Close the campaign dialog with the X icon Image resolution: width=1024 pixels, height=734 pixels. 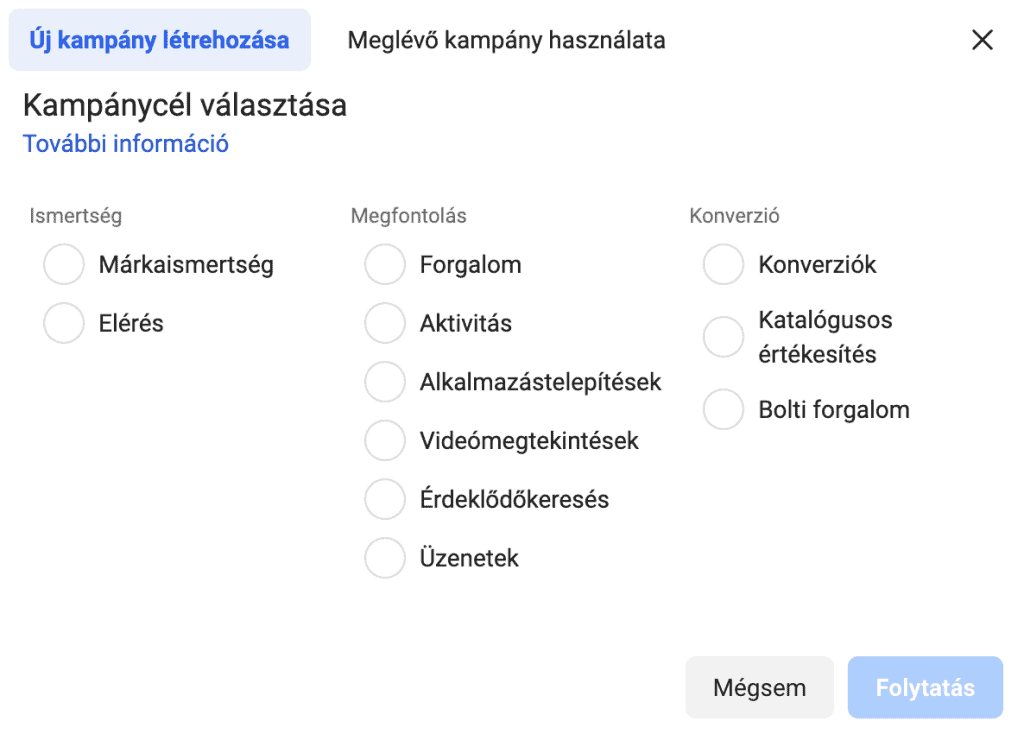(982, 40)
